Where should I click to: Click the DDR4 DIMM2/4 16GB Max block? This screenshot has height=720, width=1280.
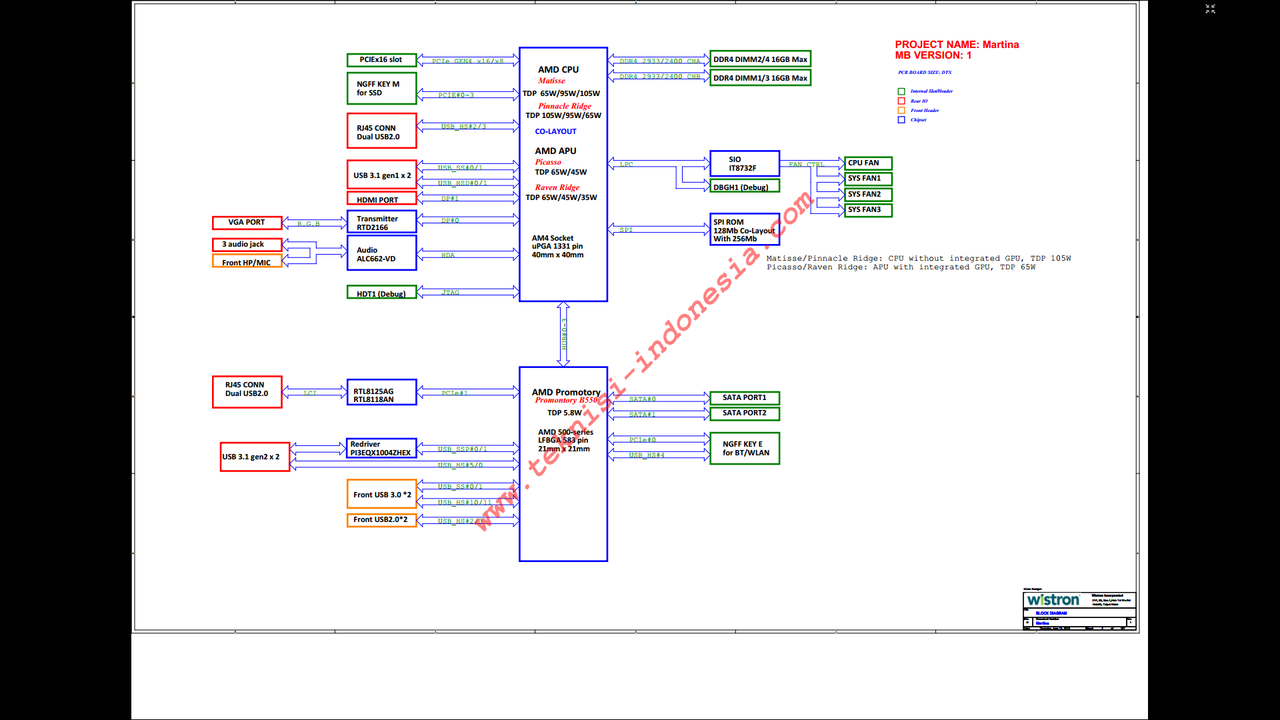[760, 59]
